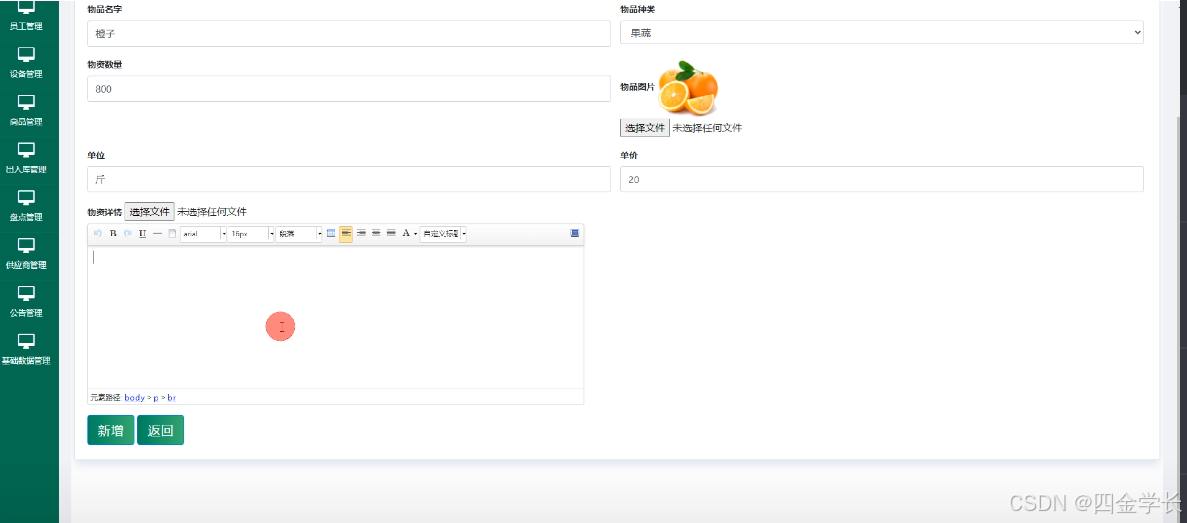This screenshot has height=523, width=1187.
Task: Click 选择文件 under the orange picture
Action: (x=644, y=128)
